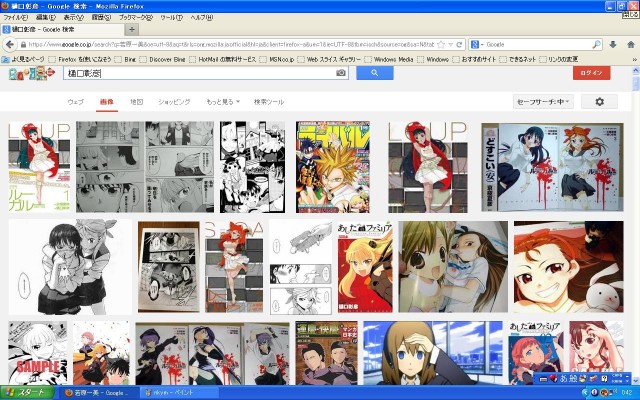Click the red ログイン button
640x400 pixels.
(x=591, y=73)
